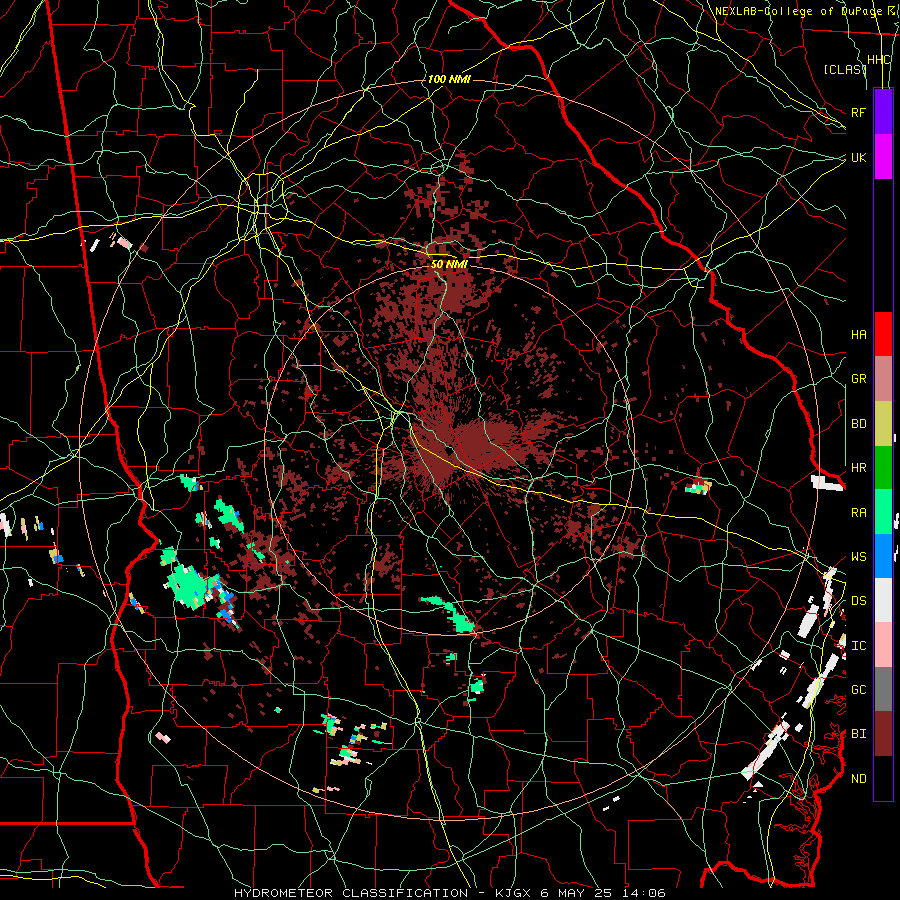Viewport: 900px width, 900px height.
Task: Click the "GC" legend label
Action: pos(858,690)
